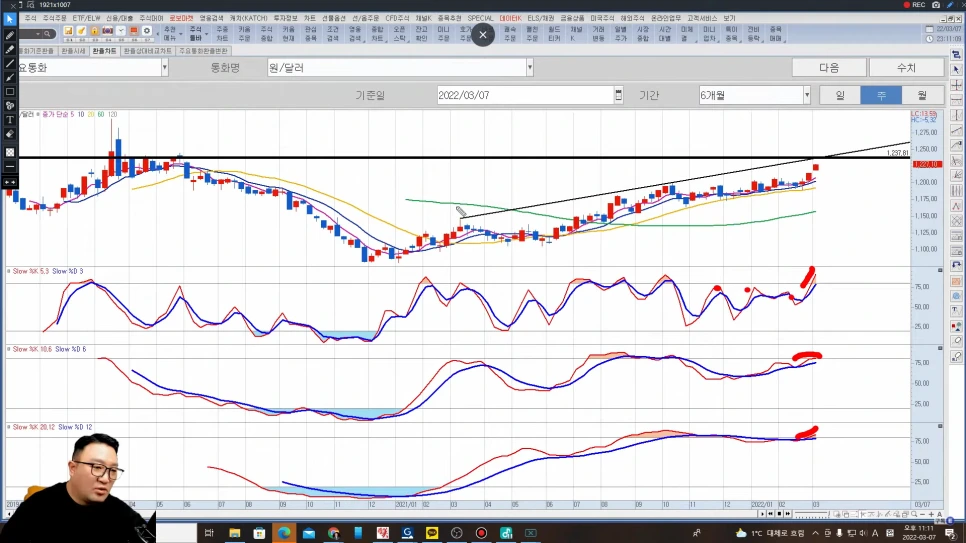Click the 다음 button

coord(829,68)
